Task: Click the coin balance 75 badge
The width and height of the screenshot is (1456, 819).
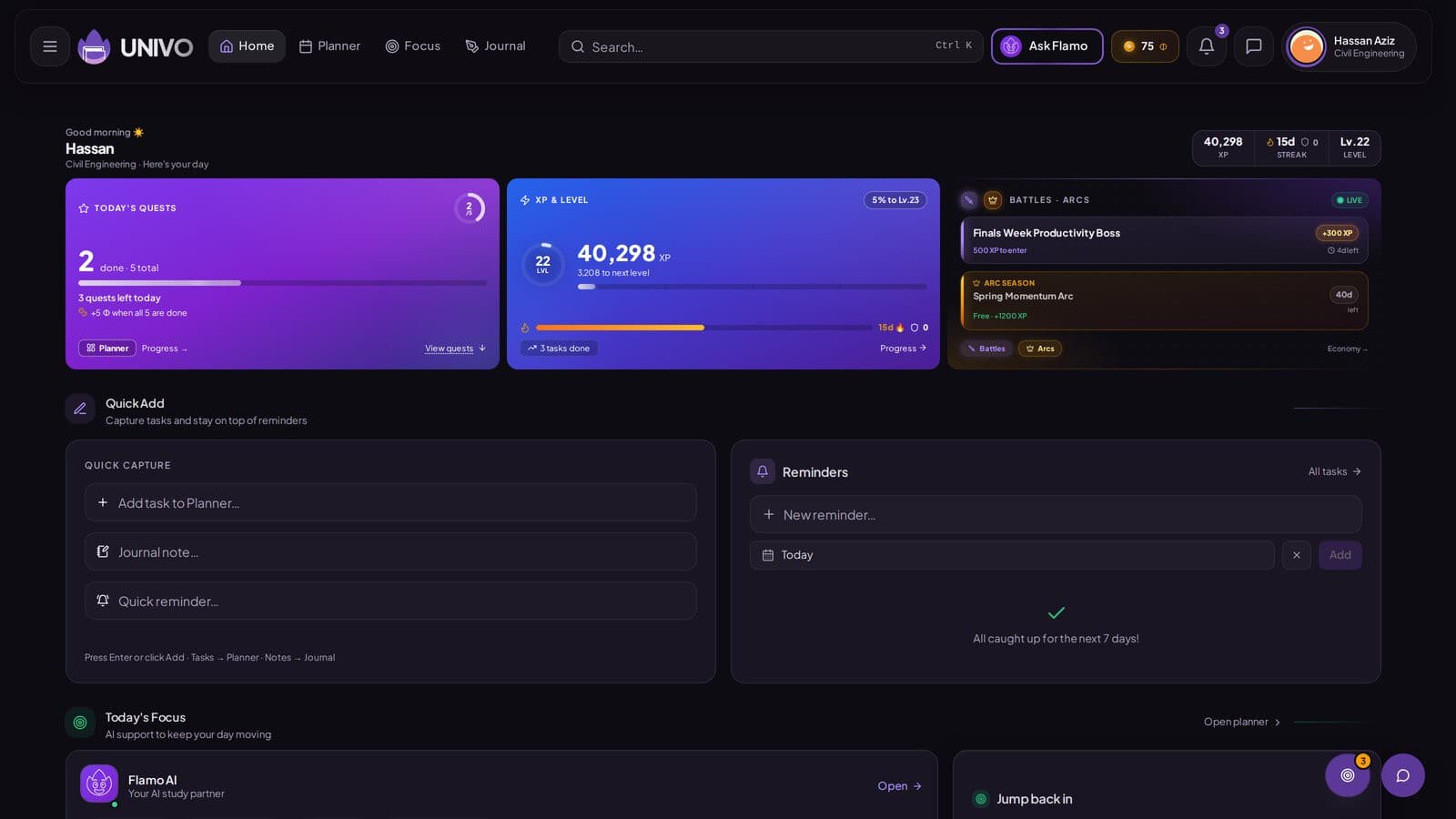Action: 1145,46
